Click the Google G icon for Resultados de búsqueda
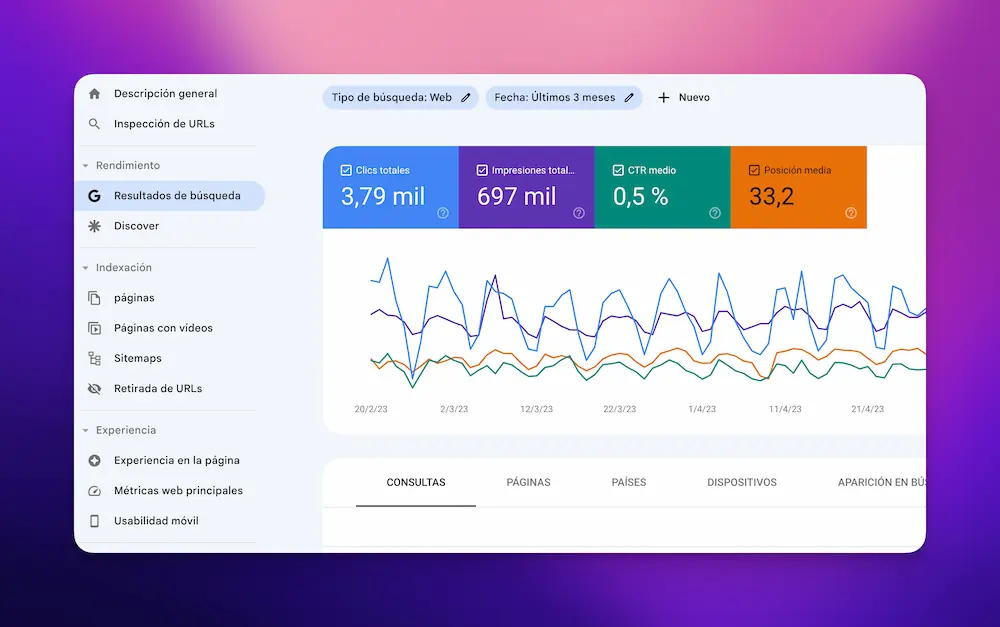 [x=94, y=196]
